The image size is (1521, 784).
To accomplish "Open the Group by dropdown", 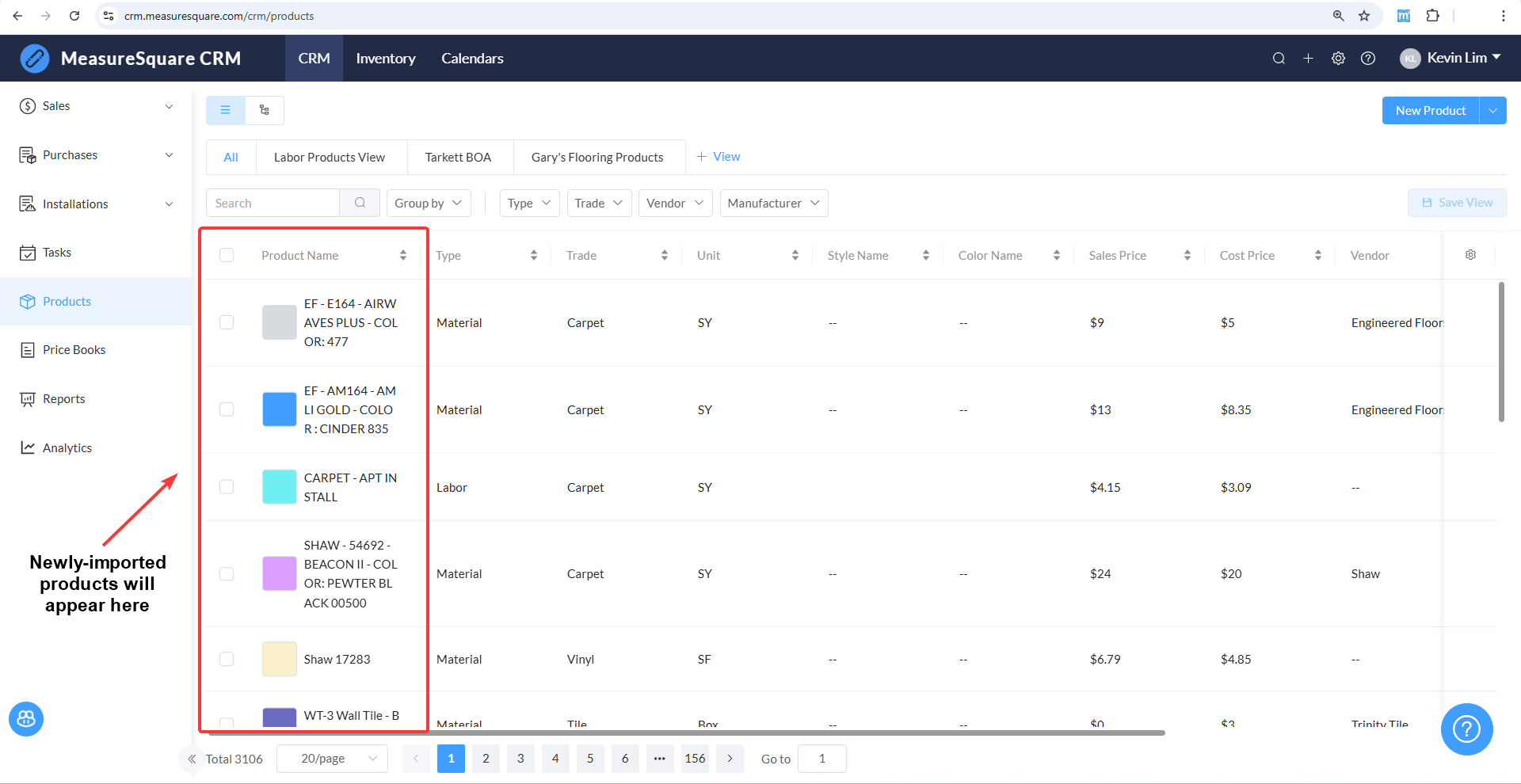I will (429, 203).
